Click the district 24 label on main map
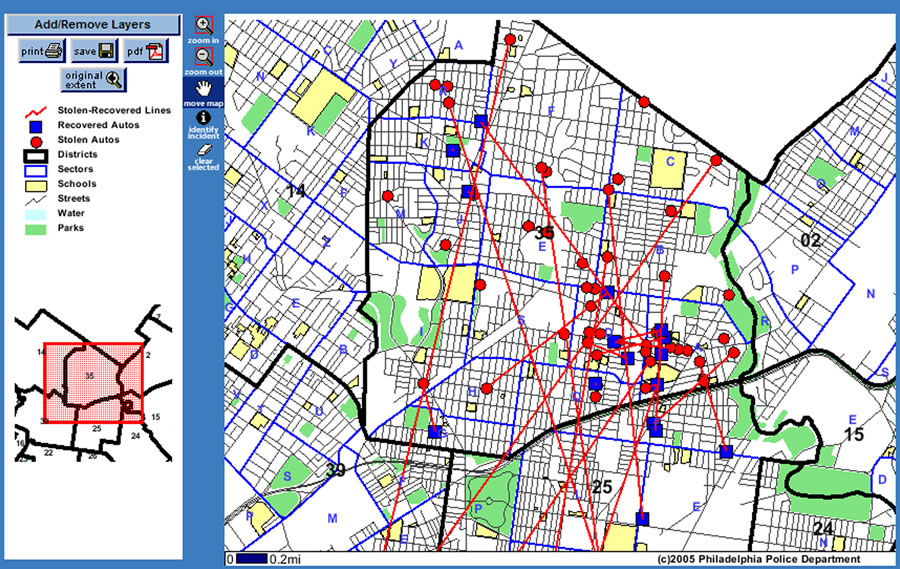Image resolution: width=900 pixels, height=569 pixels. coord(823,527)
